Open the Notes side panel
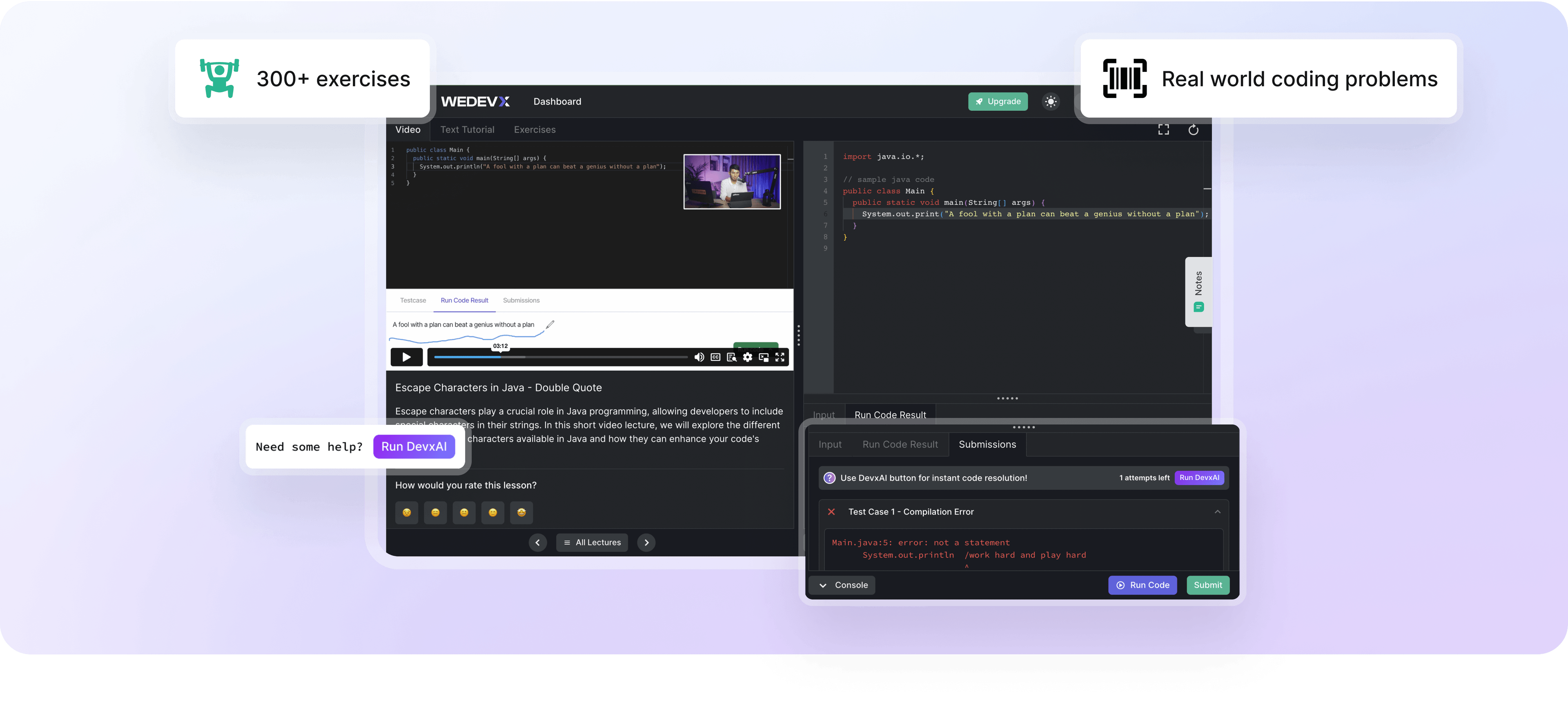 1198,291
